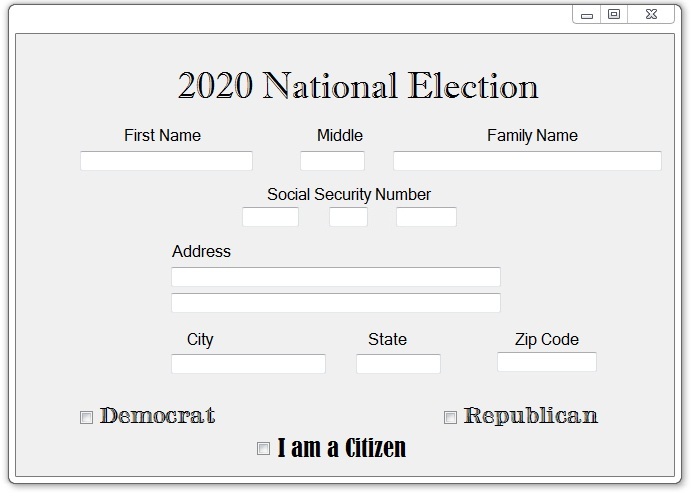Select the middle Social Security Number box
The height and width of the screenshot is (498, 693).
348,217
